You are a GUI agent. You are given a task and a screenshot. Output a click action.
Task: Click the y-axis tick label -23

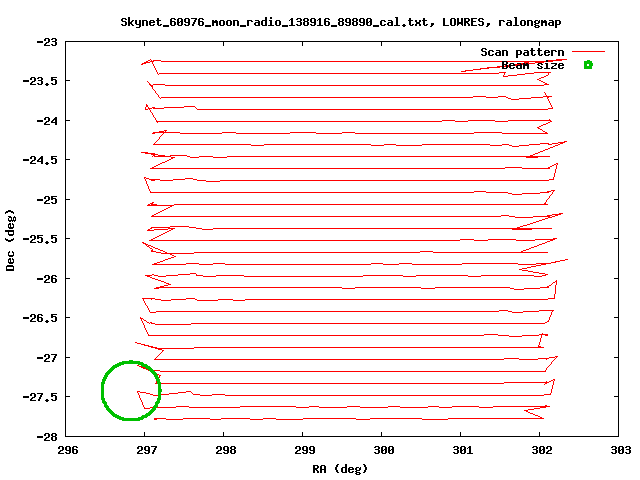coord(47,42)
